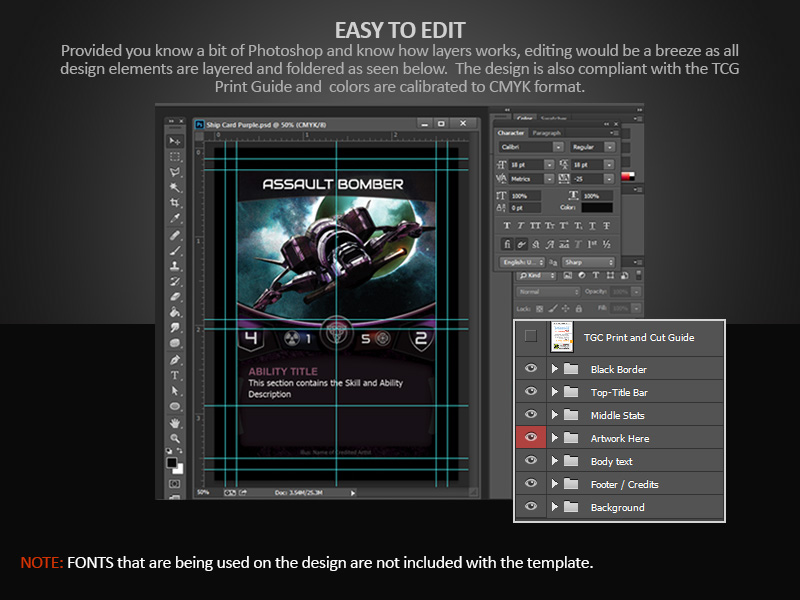Toggle standard ligatures (fi) button

point(507,244)
